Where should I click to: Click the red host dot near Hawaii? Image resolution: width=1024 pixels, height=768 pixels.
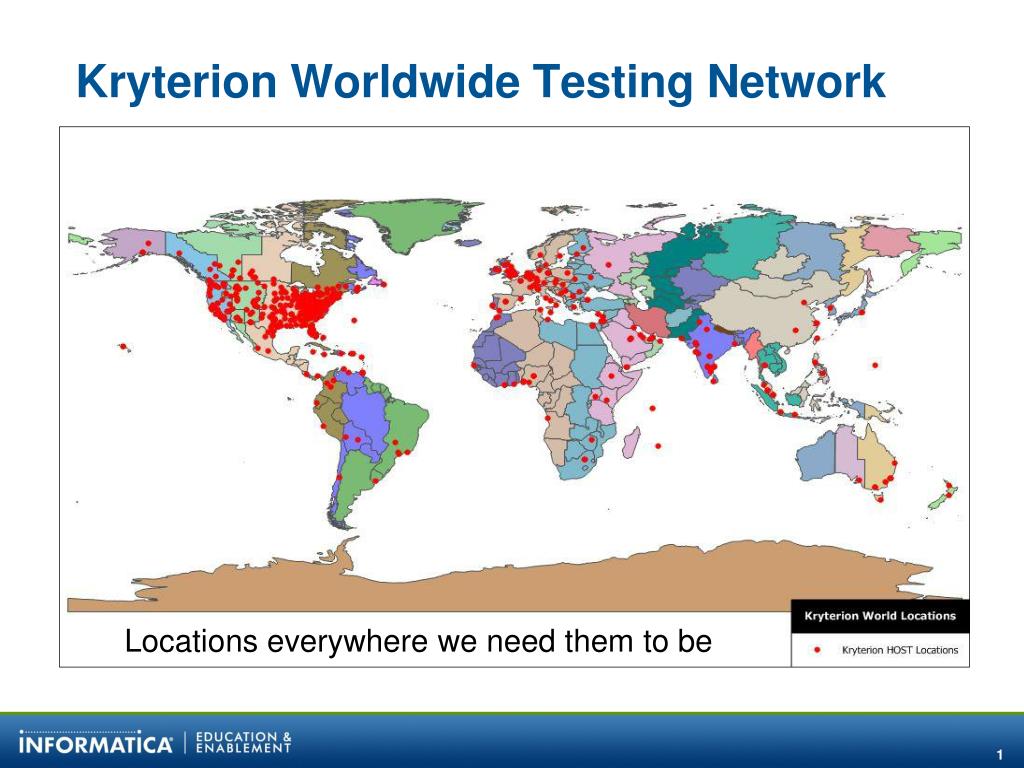123,346
